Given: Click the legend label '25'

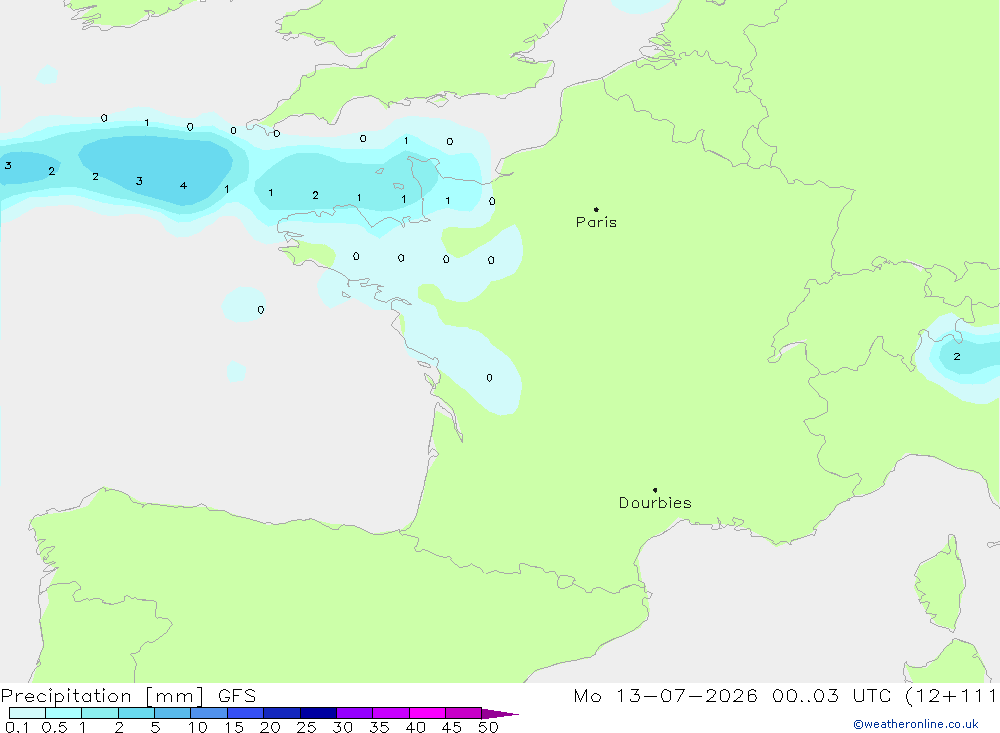Looking at the screenshot, I should coord(307,727).
